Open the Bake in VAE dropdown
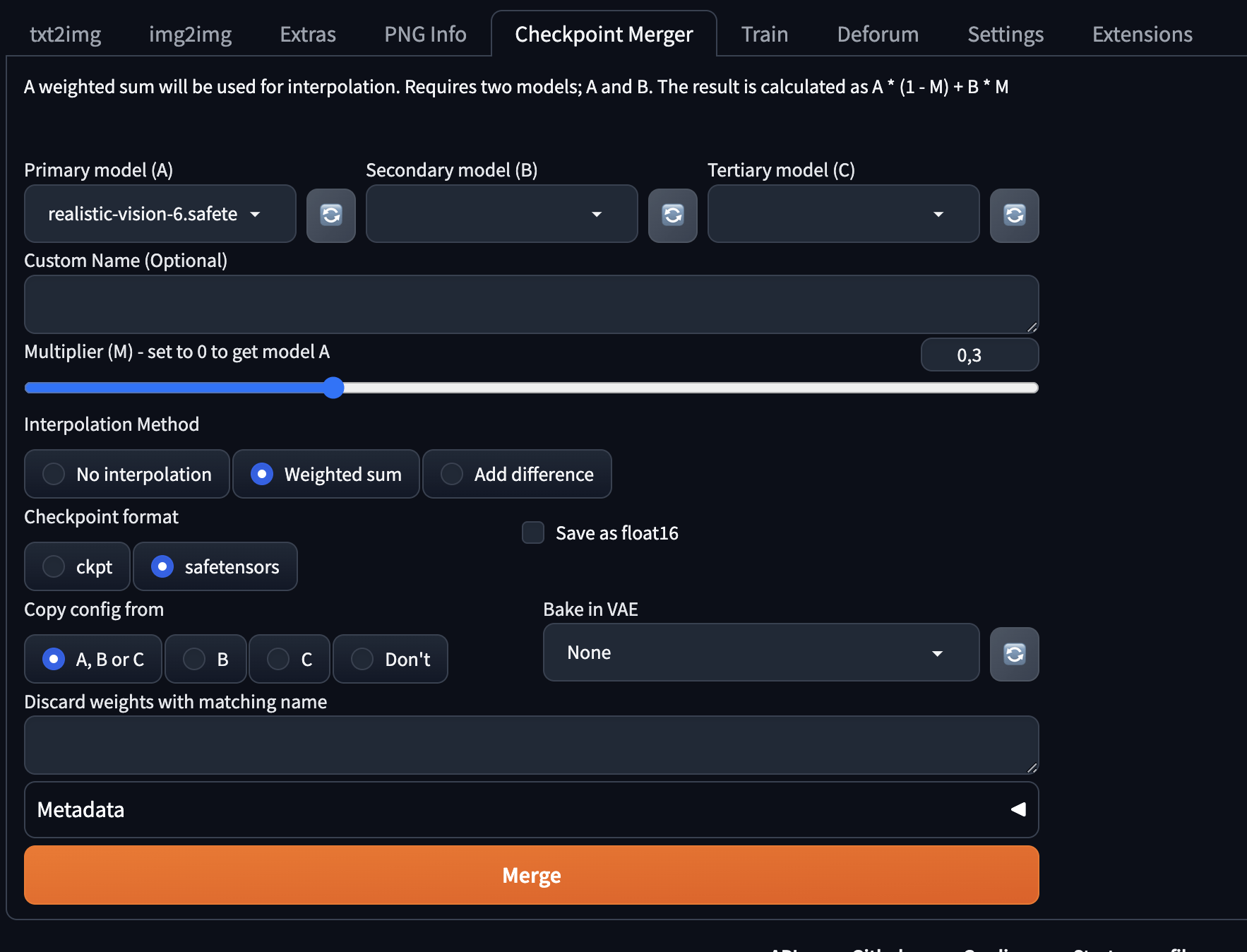 (760, 653)
